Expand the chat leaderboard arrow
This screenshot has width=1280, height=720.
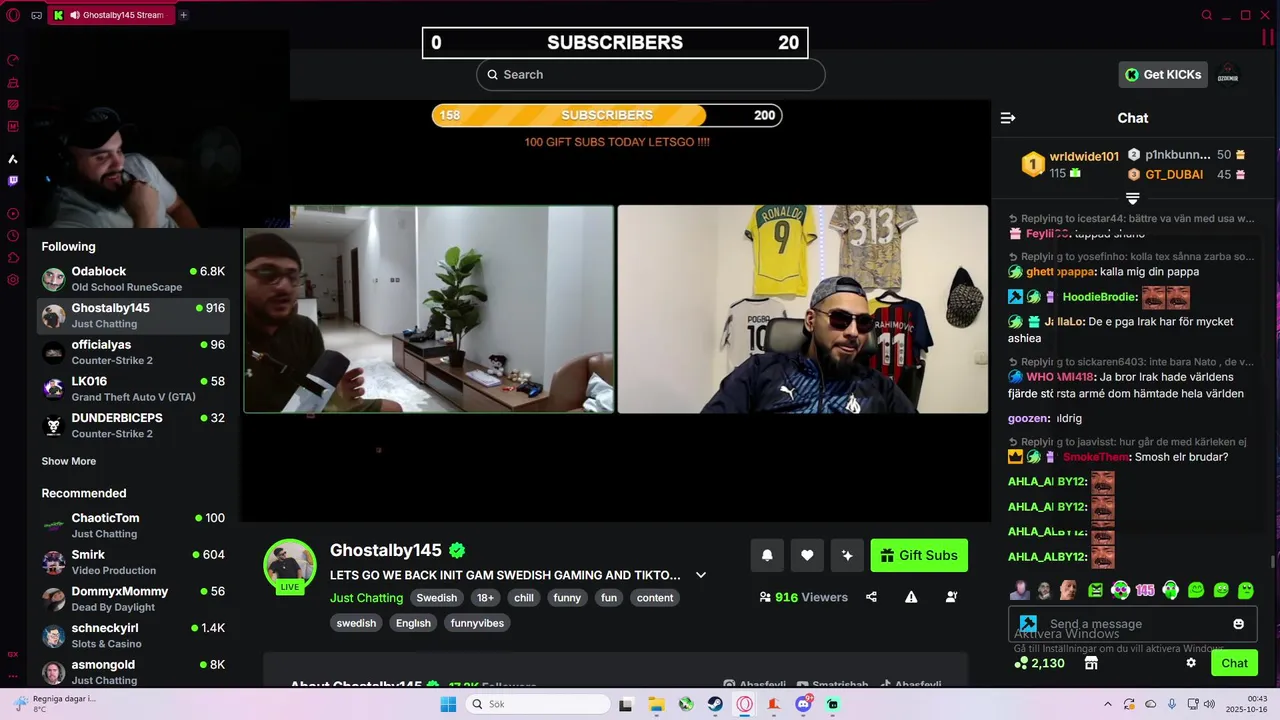[x=1132, y=199]
